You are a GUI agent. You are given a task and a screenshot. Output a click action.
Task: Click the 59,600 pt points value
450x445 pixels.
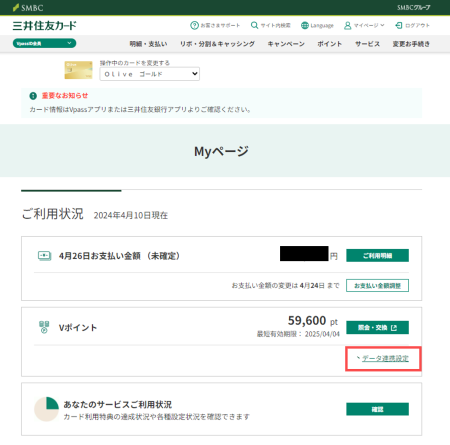313,321
